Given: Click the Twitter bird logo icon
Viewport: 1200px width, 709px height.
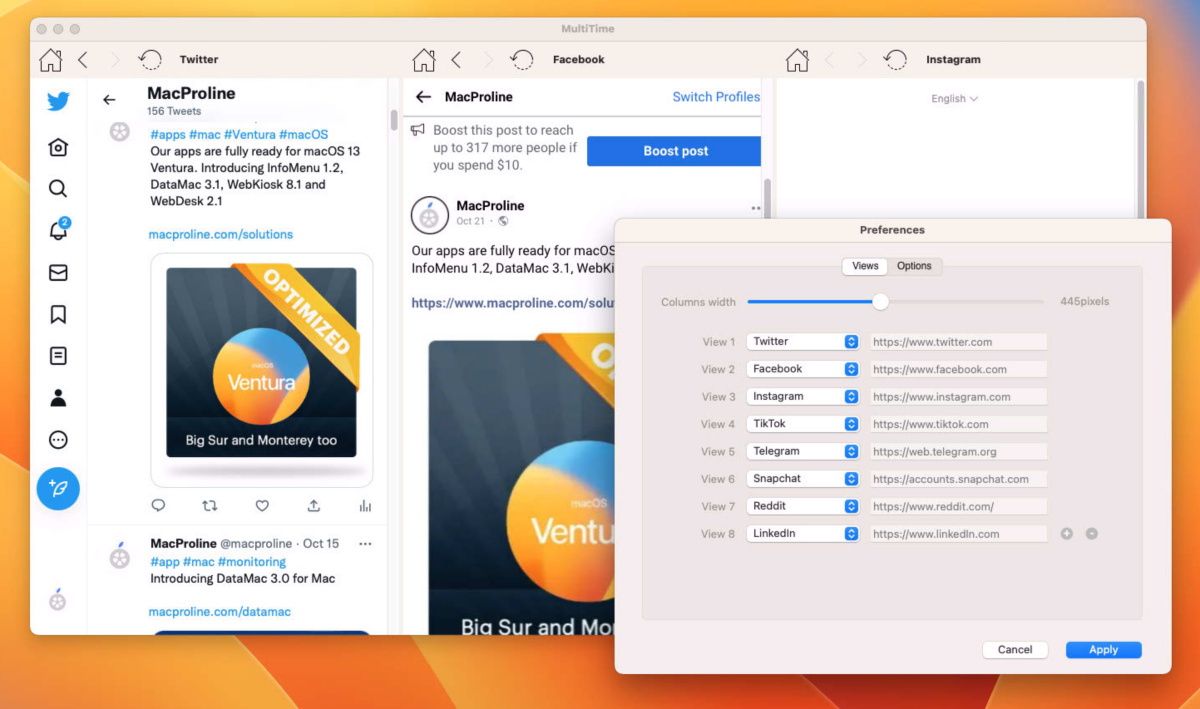Looking at the screenshot, I should 58,101.
